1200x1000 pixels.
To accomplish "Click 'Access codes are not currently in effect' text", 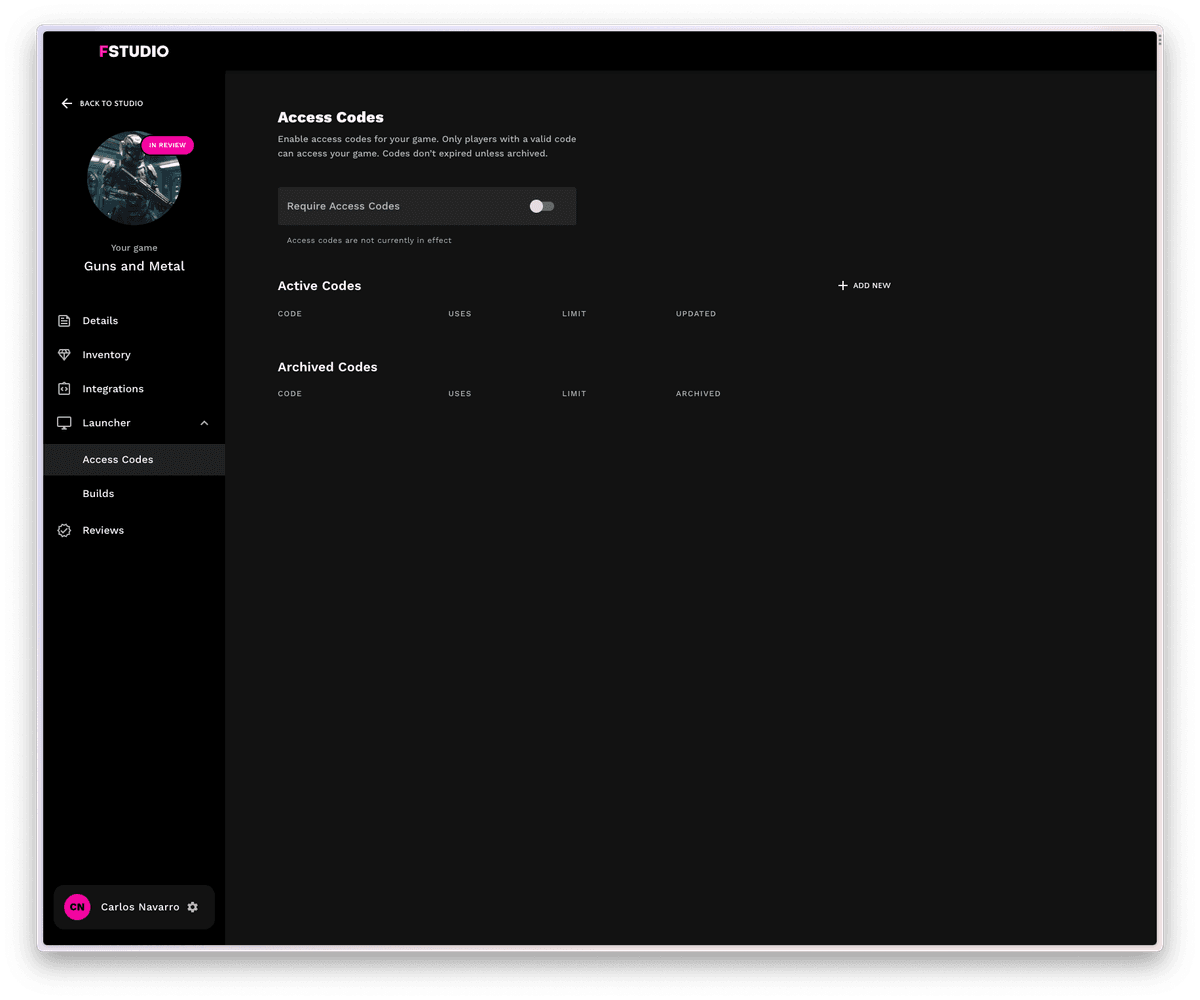I will (x=369, y=240).
